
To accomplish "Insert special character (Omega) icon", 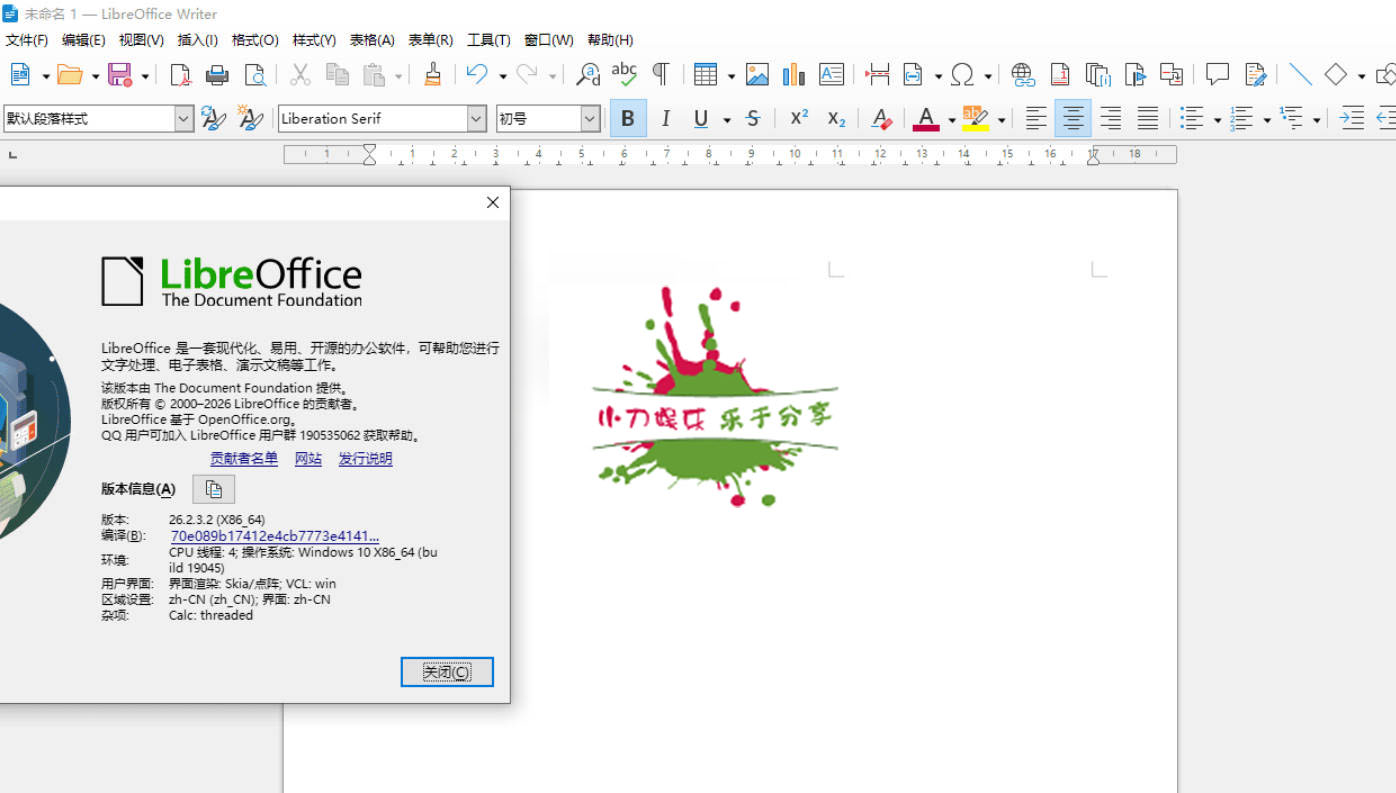I will click(x=962, y=75).
